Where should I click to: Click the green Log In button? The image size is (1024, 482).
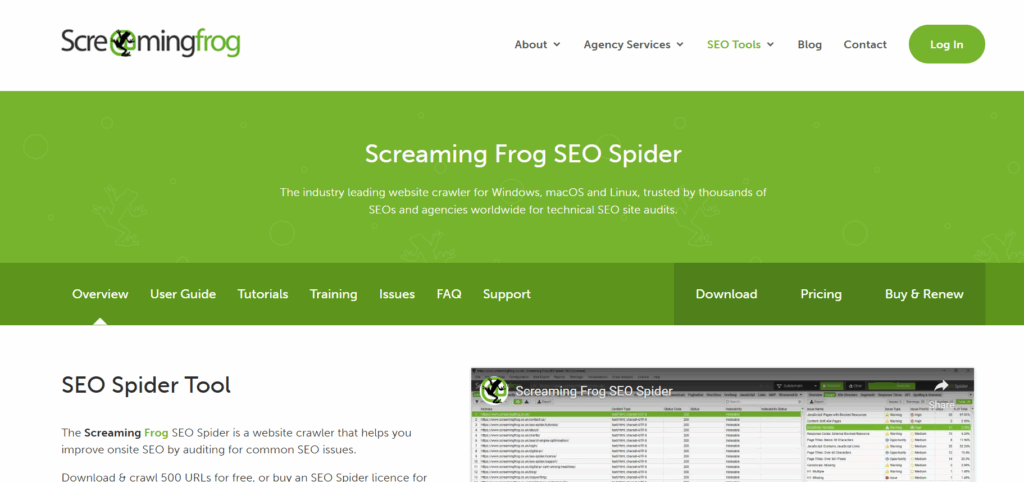(x=947, y=44)
